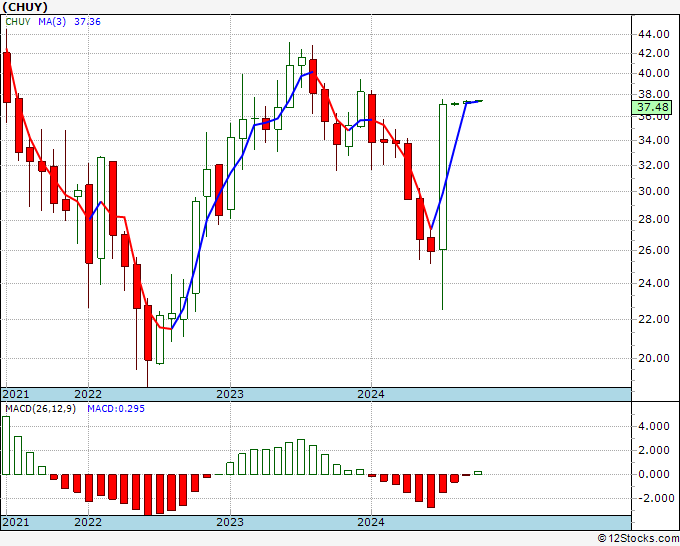Click 2023 on the price chart timeline
The height and width of the screenshot is (546, 680).
230,394
